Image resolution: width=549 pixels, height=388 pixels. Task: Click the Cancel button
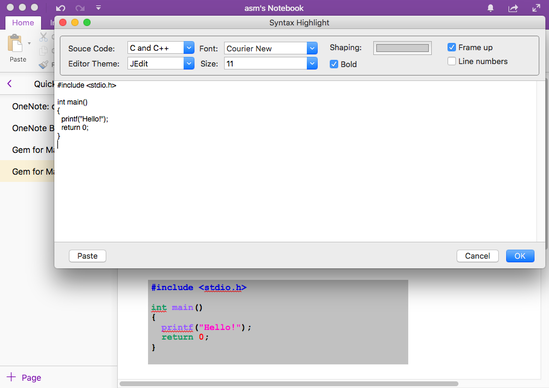[477, 256]
